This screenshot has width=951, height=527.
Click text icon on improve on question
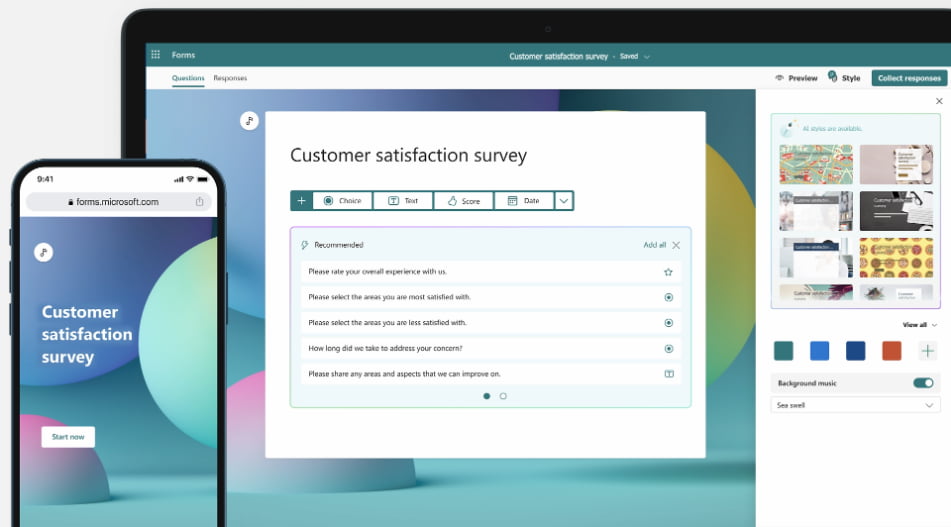(x=669, y=374)
